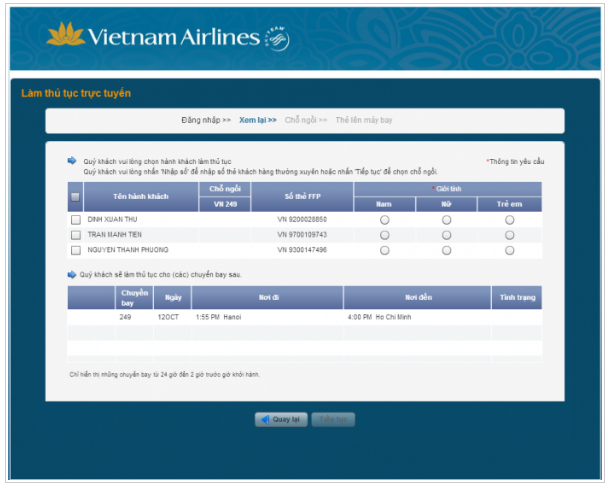The height and width of the screenshot is (485, 608).
Task: Click the blue arrow beside flight list heading
Action: (72, 274)
